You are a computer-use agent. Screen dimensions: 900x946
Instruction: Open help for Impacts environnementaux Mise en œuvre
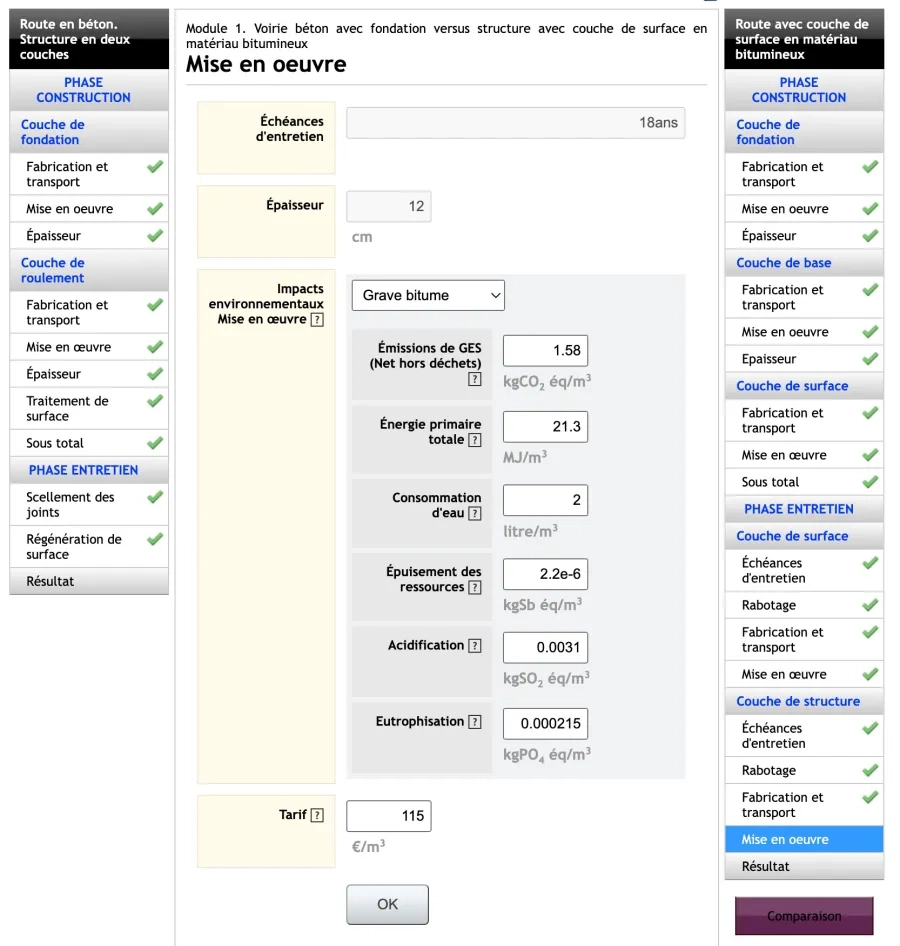(x=317, y=320)
